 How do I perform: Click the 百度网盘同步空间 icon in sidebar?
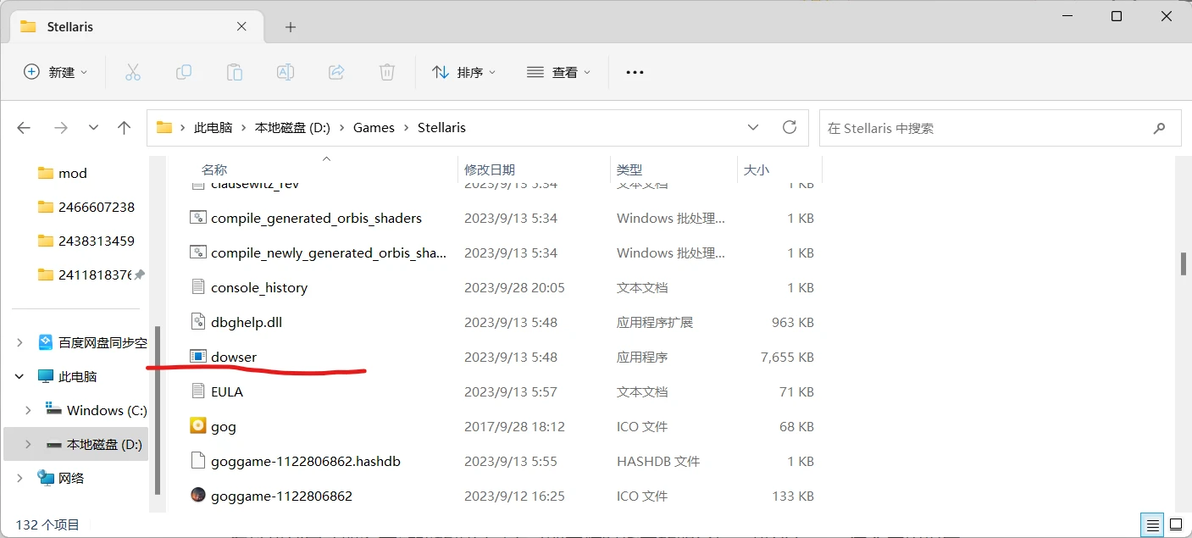pos(45,343)
